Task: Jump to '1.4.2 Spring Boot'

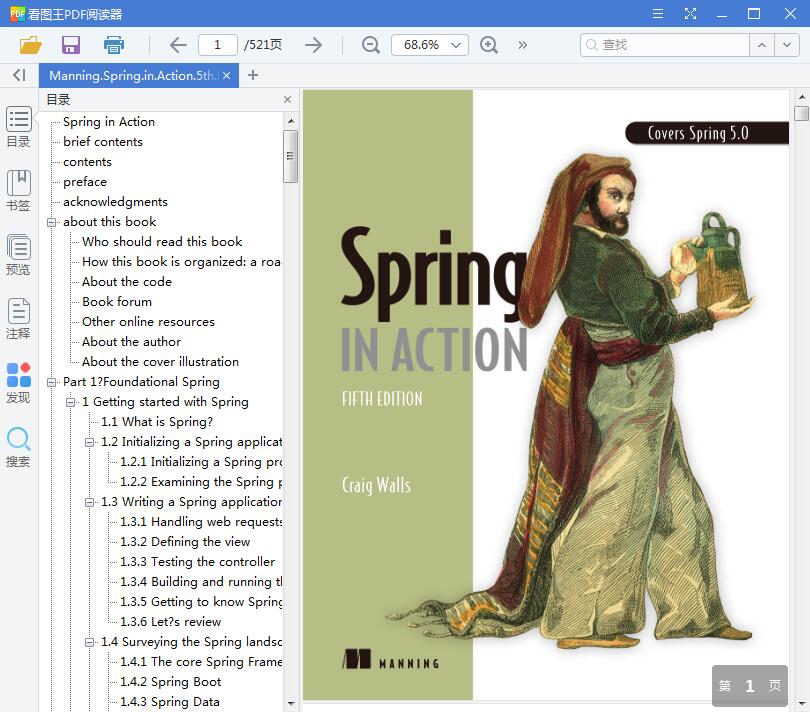Action: tap(170, 682)
